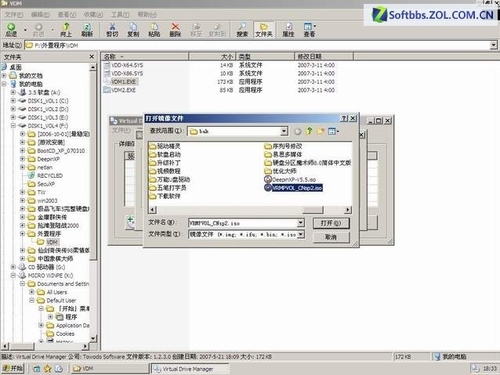
Task: Select the VDM folder in tree
Action: point(52,242)
